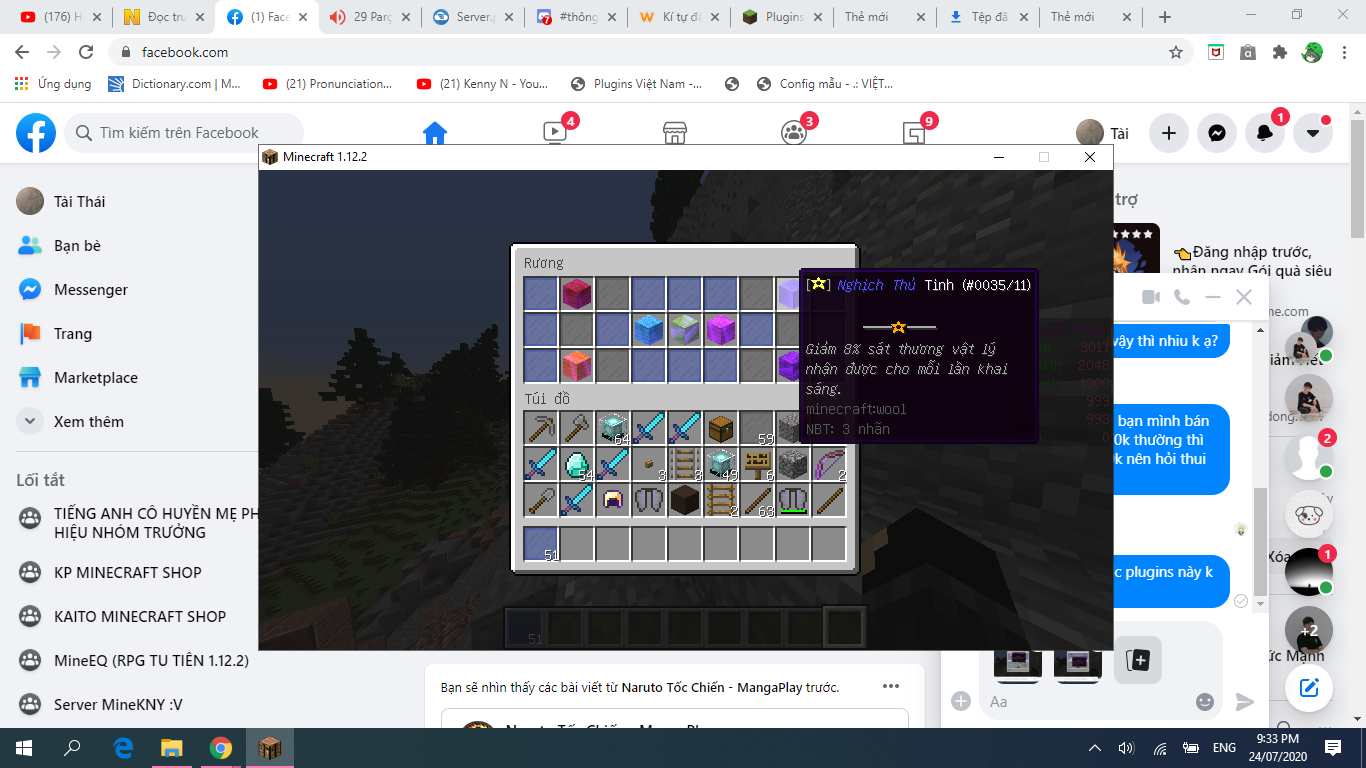Select the shovel in the inventory

click(x=541, y=500)
